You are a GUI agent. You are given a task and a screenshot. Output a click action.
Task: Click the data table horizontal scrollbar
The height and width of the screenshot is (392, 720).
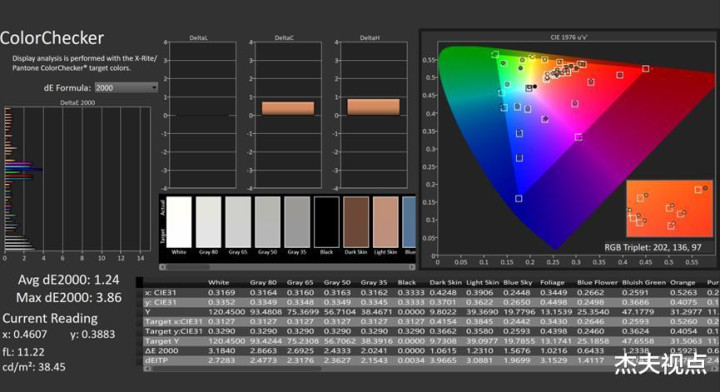point(431,369)
